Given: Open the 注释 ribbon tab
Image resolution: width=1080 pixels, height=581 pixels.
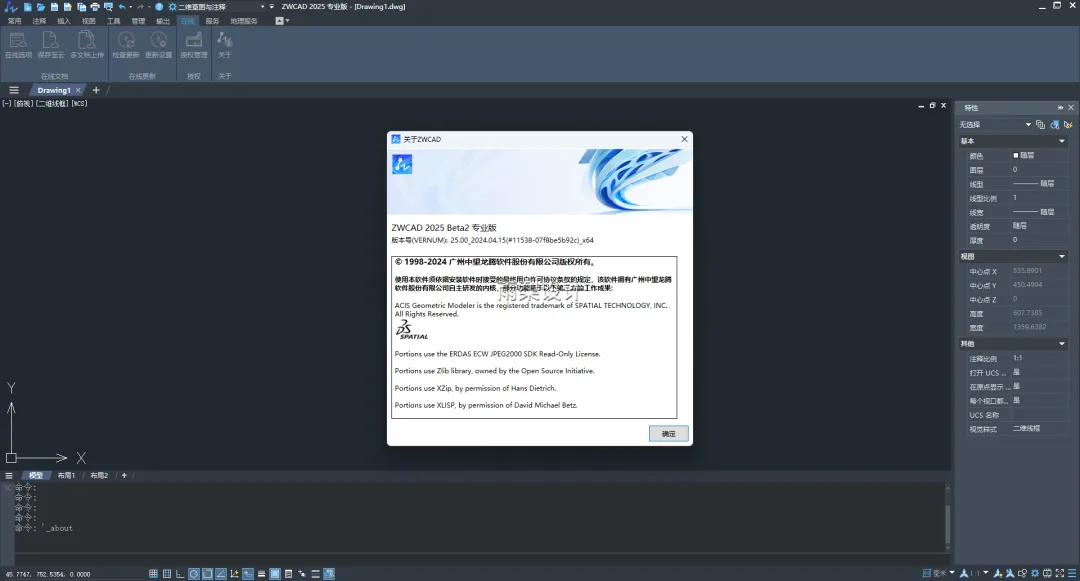Looking at the screenshot, I should pyautogui.click(x=39, y=21).
